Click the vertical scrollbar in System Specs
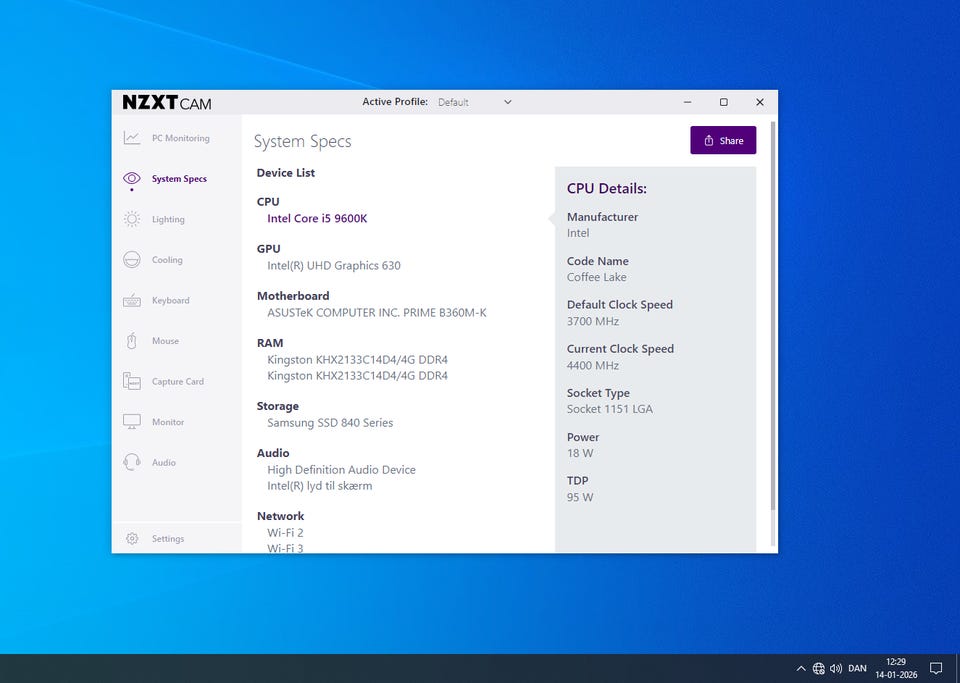Viewport: 960px width, 683px height. tap(772, 320)
